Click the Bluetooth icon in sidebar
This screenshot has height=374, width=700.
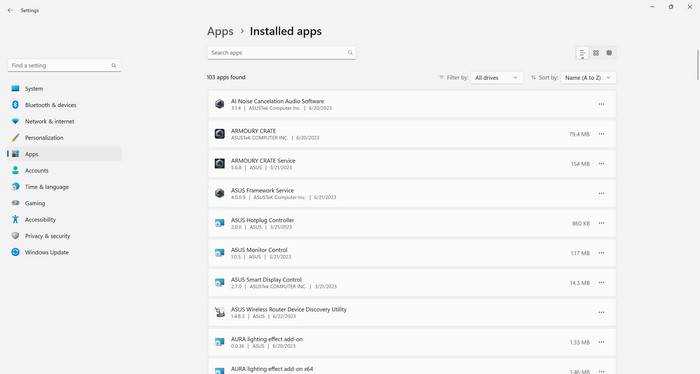click(16, 104)
